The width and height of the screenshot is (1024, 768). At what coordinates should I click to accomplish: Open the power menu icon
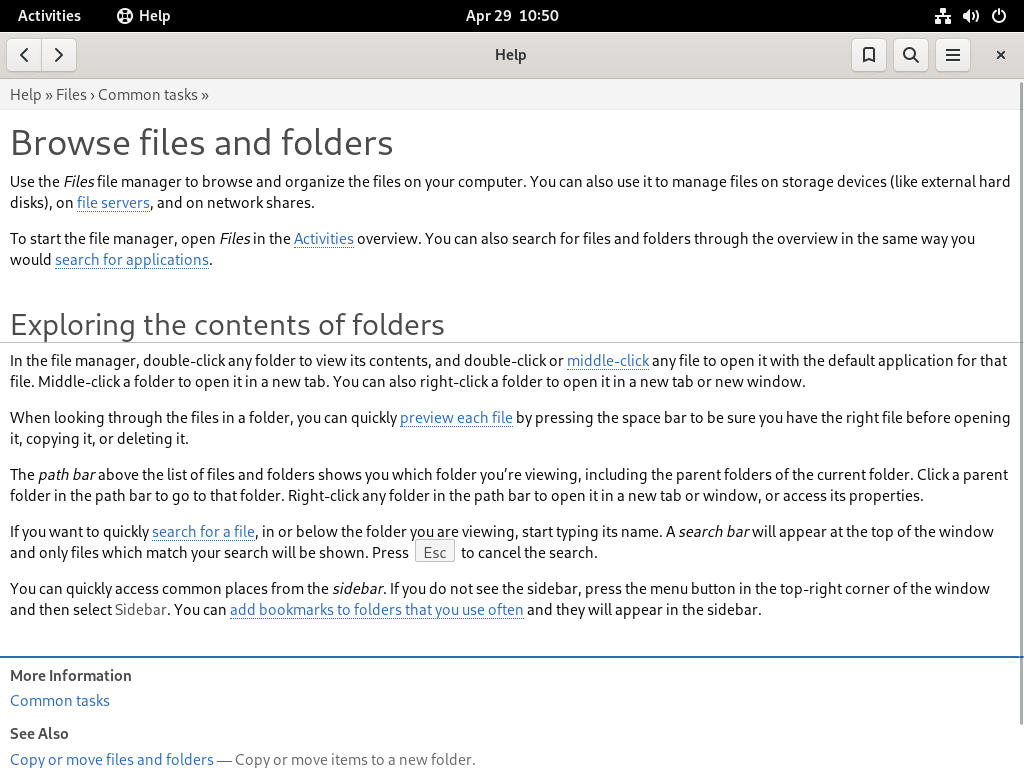point(999,16)
